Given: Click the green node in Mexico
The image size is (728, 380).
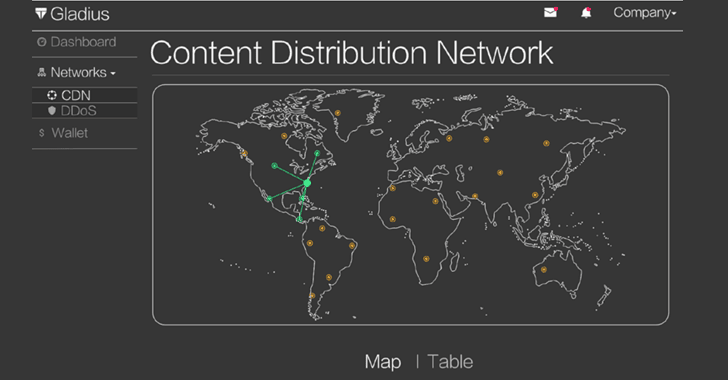Looking at the screenshot, I should (x=269, y=199).
